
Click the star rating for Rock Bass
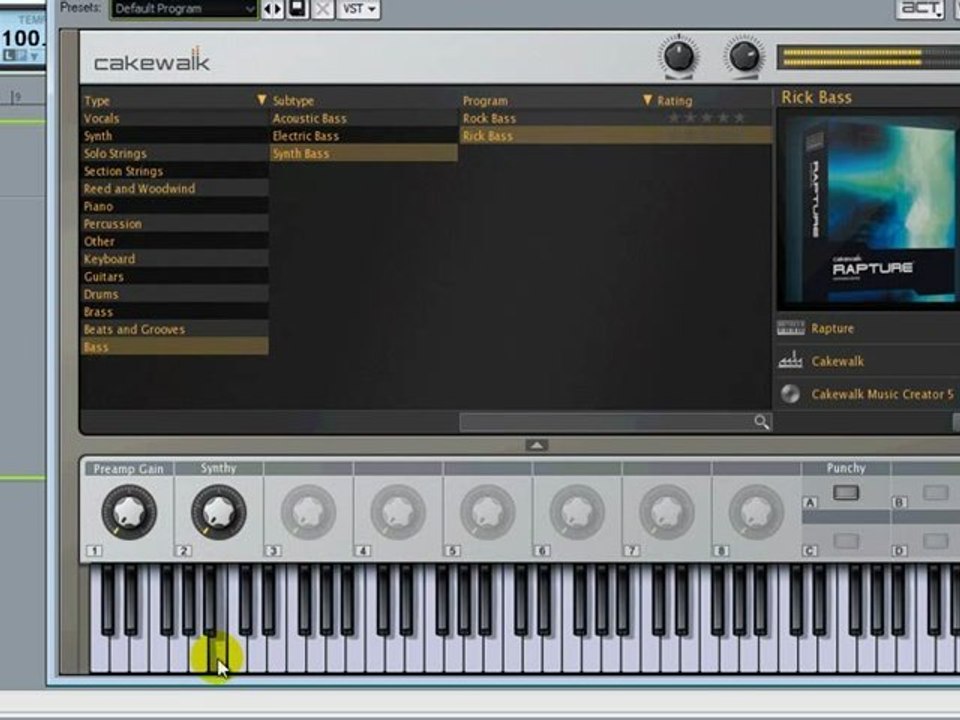coord(707,118)
